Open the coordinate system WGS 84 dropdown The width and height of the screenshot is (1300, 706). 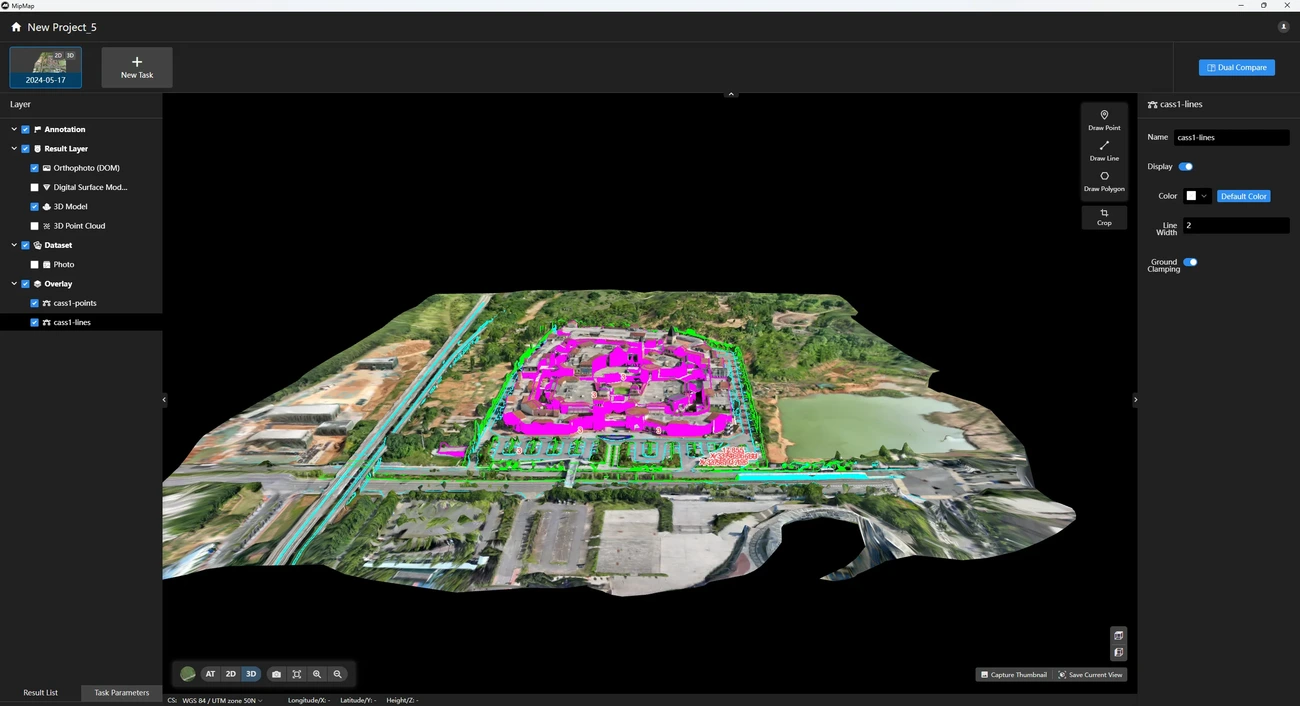click(222, 700)
